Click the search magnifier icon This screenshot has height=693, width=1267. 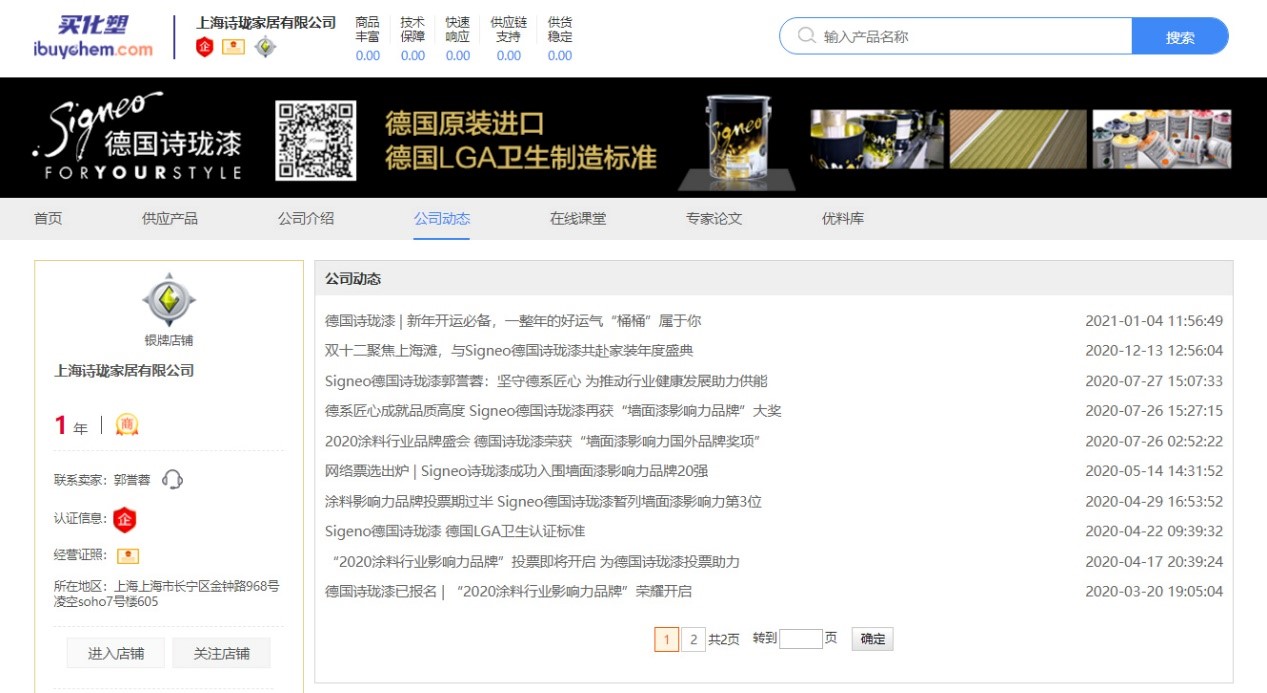[806, 37]
